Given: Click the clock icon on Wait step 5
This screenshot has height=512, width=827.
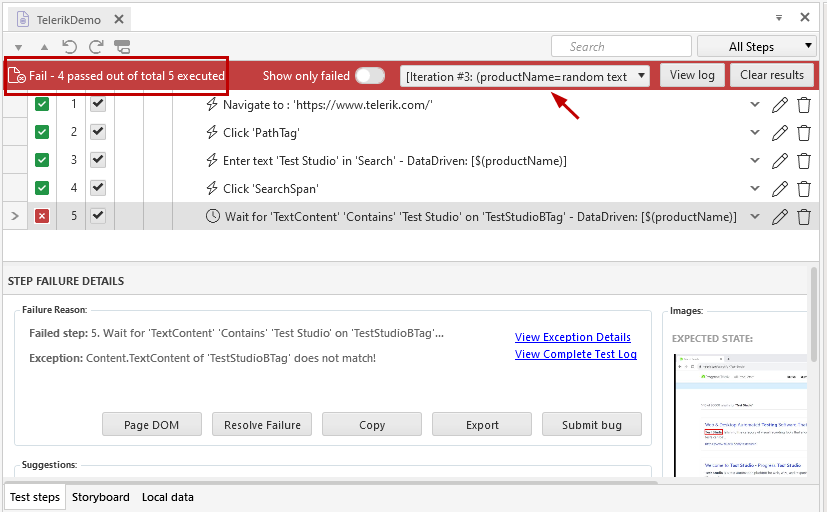Looking at the screenshot, I should (213, 216).
